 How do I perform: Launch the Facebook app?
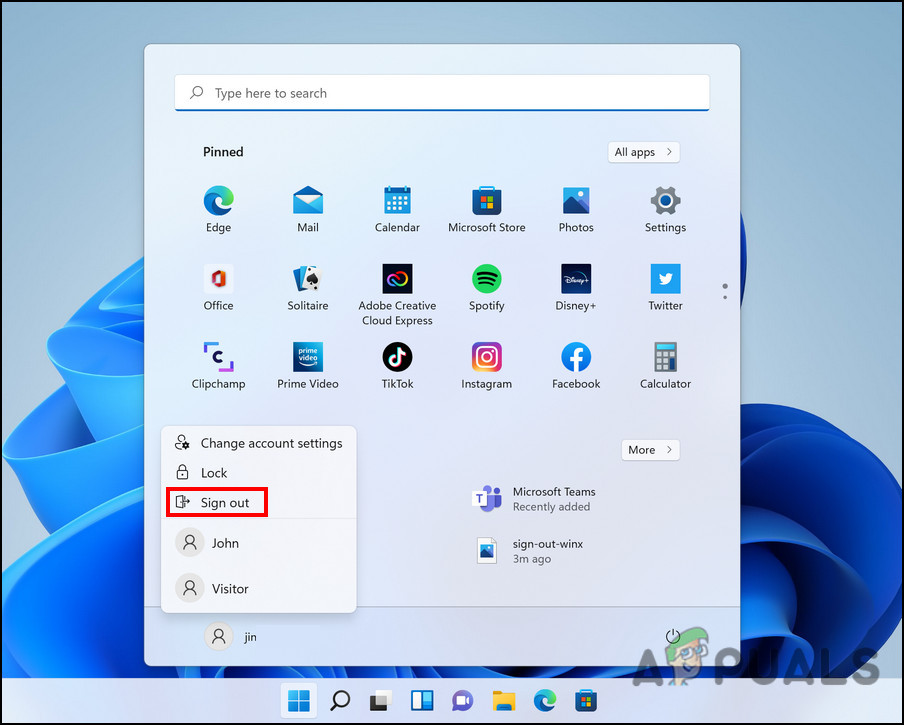click(576, 366)
